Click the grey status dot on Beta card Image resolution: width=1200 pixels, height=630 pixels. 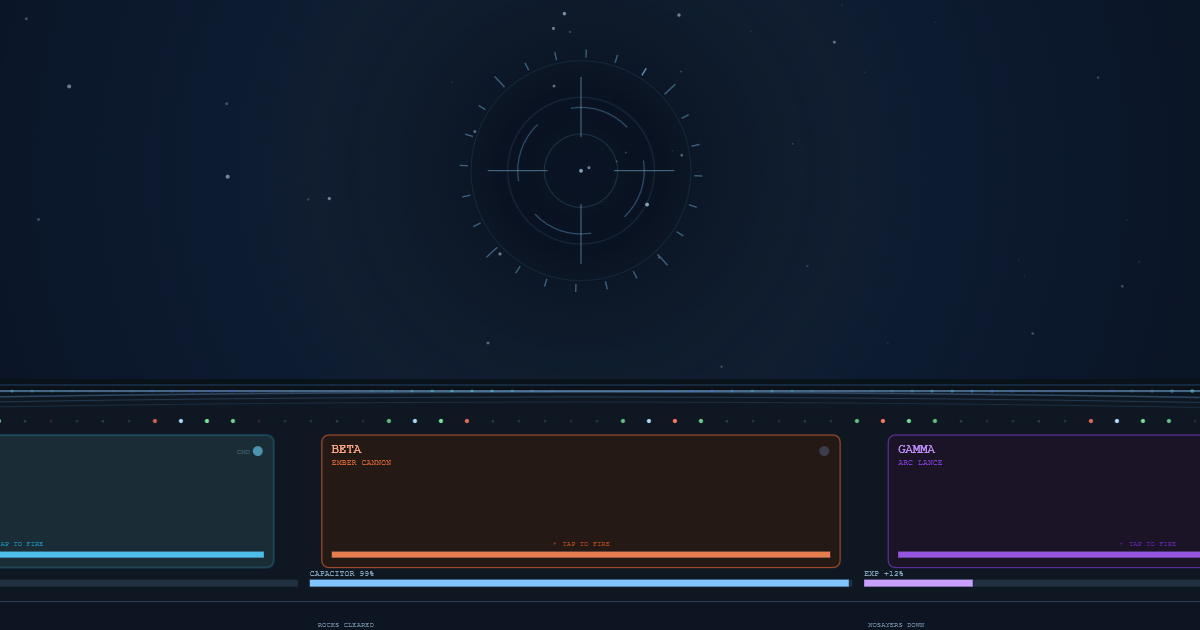[824, 451]
